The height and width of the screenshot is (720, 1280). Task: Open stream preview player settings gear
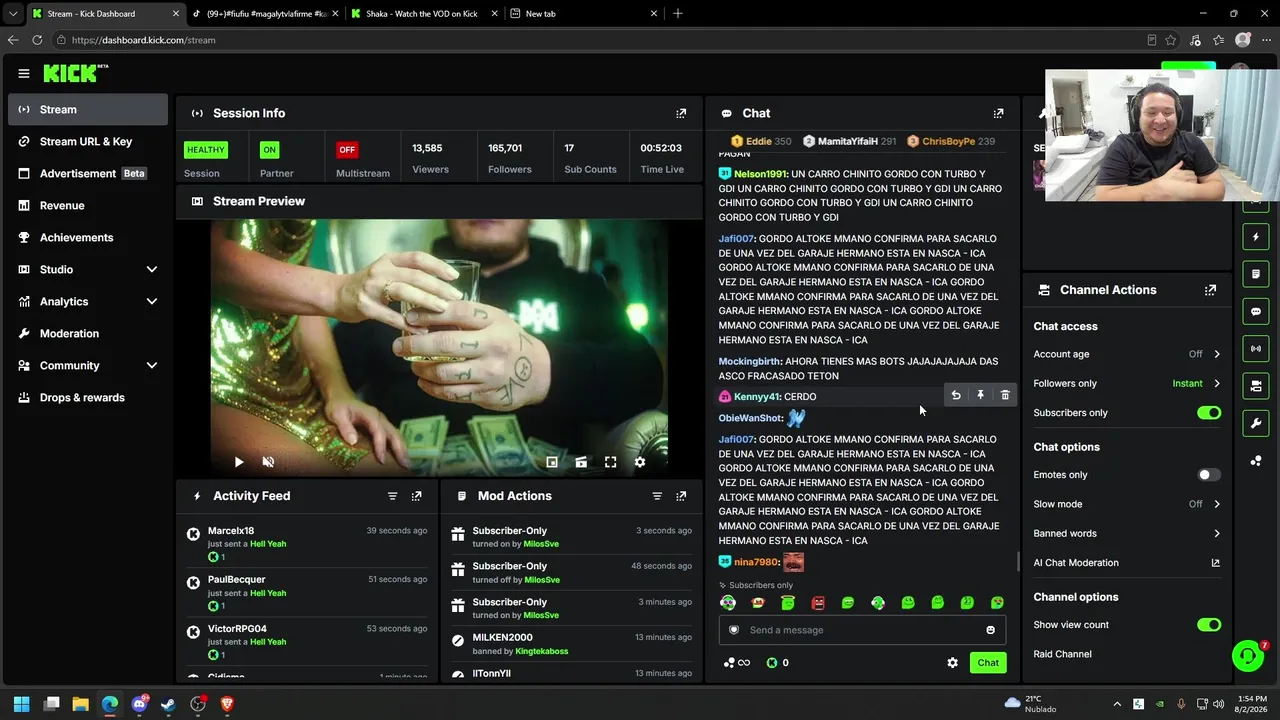pyautogui.click(x=640, y=462)
